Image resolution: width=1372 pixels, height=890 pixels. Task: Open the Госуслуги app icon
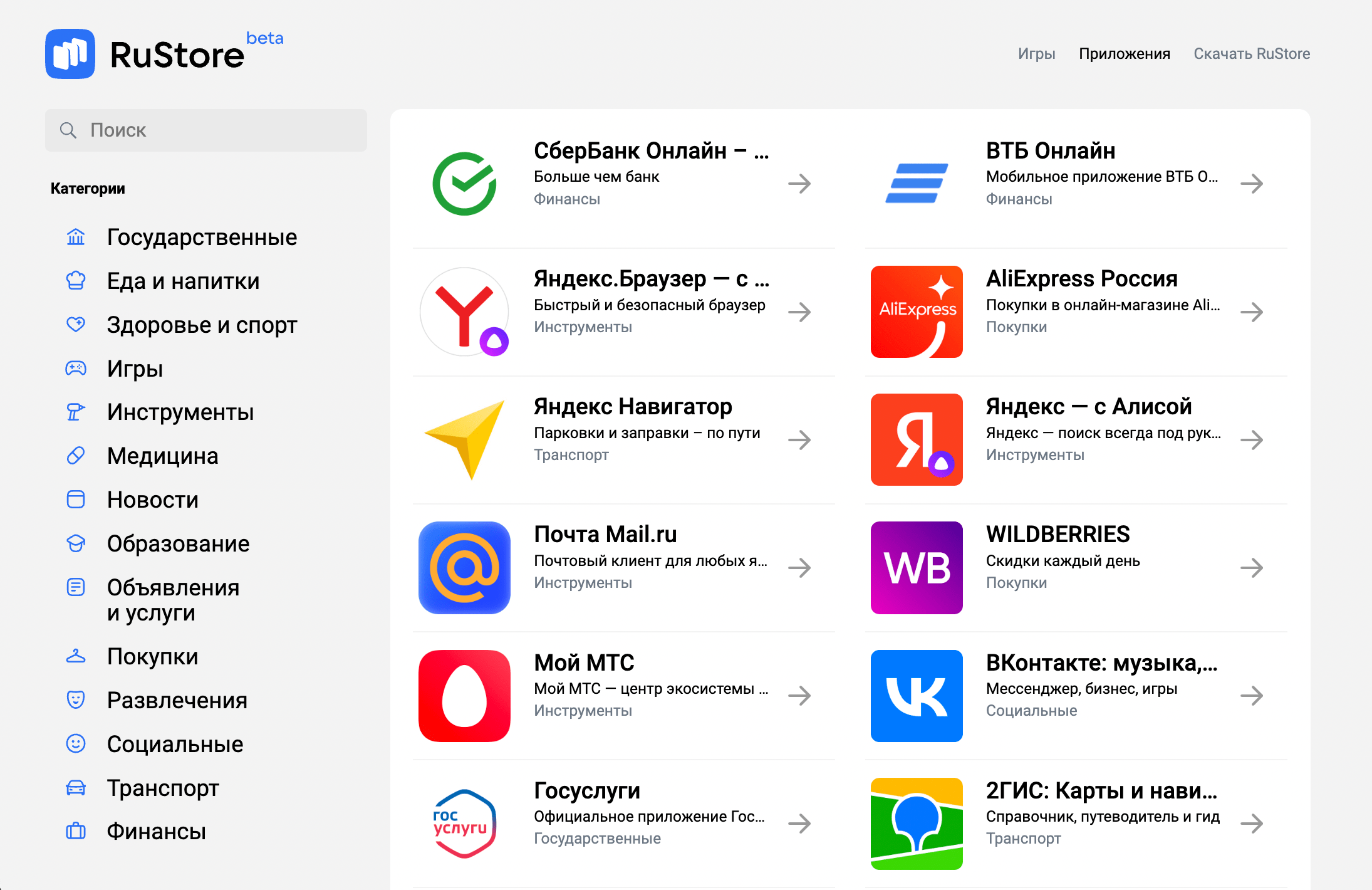pyautogui.click(x=464, y=824)
